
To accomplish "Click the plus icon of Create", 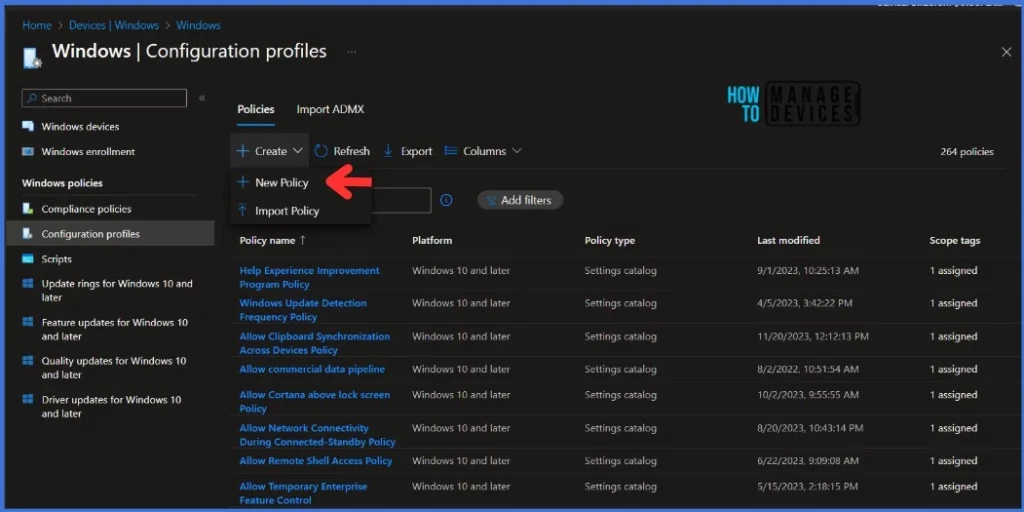I will (243, 151).
